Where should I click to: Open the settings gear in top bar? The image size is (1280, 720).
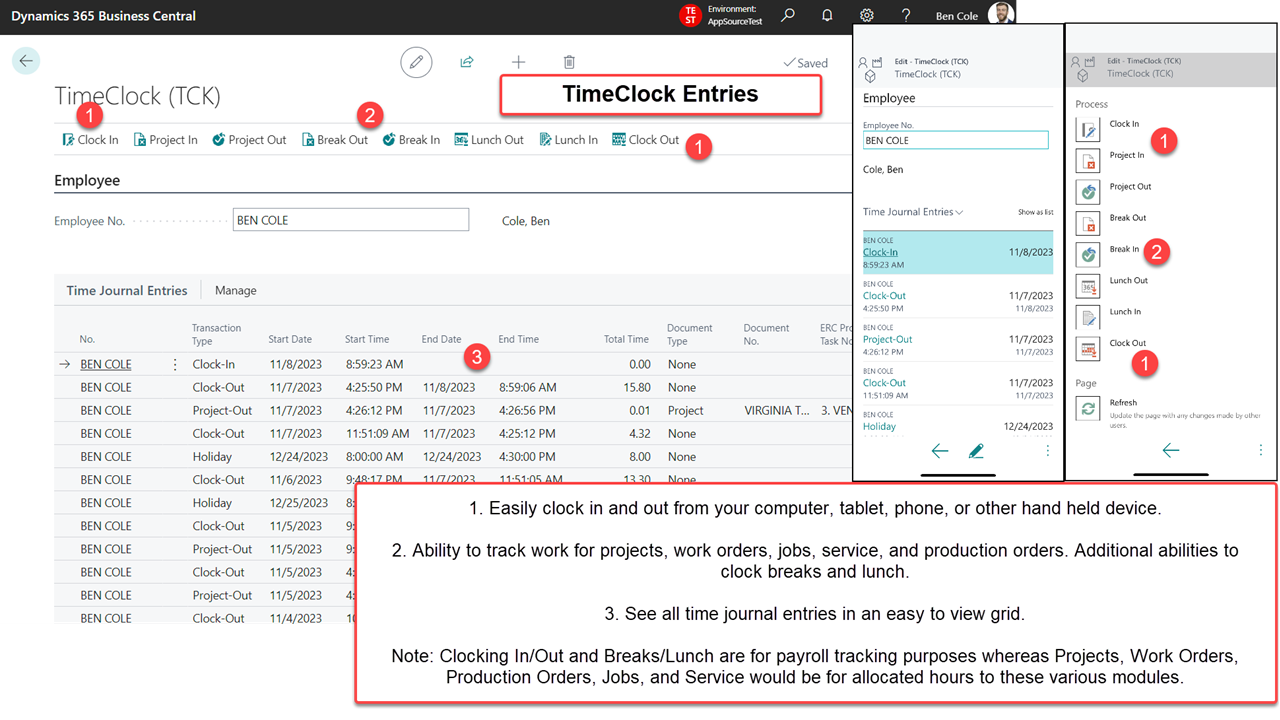coord(867,15)
